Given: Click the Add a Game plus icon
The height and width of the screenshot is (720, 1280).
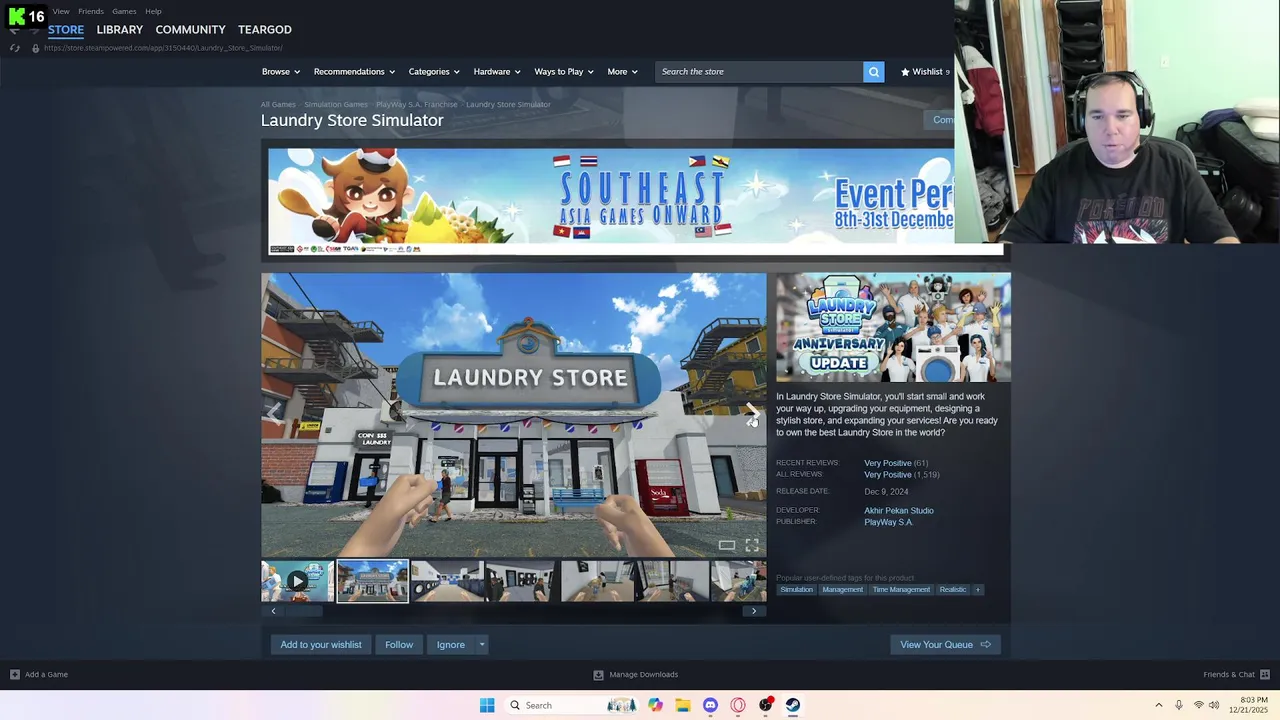Looking at the screenshot, I should pyautogui.click(x=14, y=675).
